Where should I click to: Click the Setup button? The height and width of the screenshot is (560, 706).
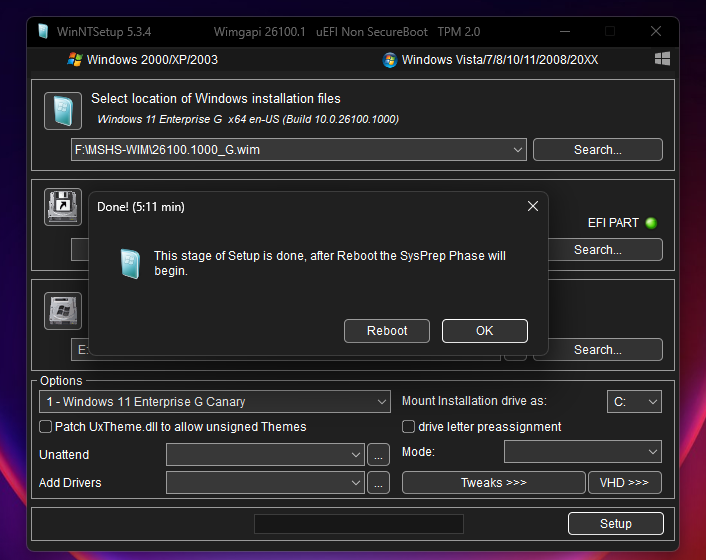pyautogui.click(x=615, y=524)
